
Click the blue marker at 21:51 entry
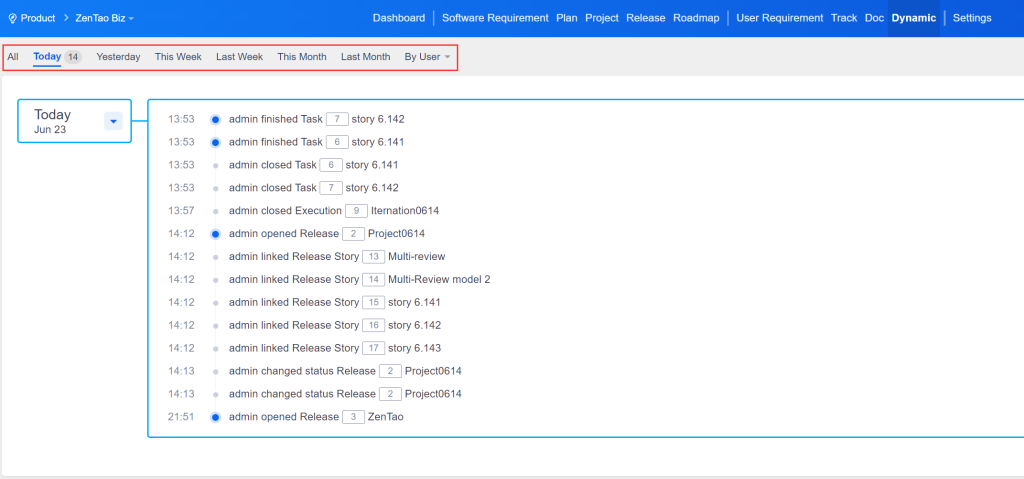pos(215,417)
